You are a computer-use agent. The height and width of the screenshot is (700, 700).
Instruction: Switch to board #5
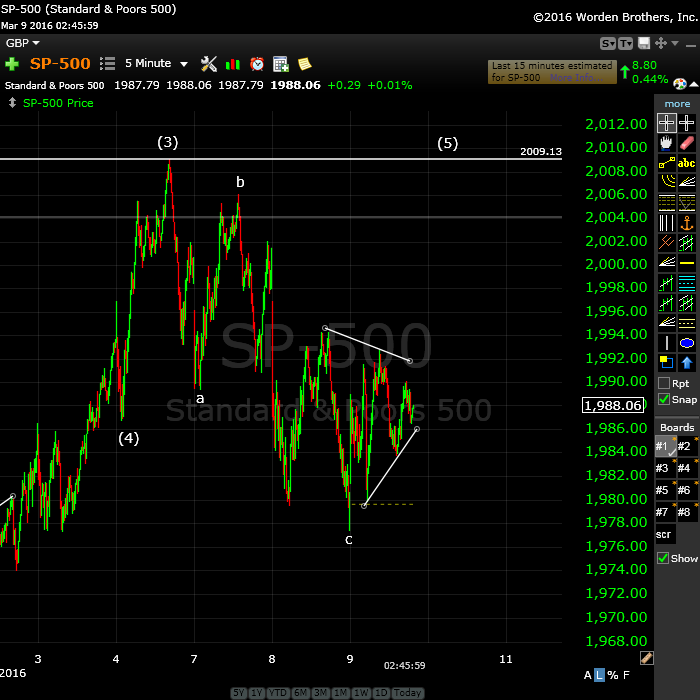[x=665, y=490]
